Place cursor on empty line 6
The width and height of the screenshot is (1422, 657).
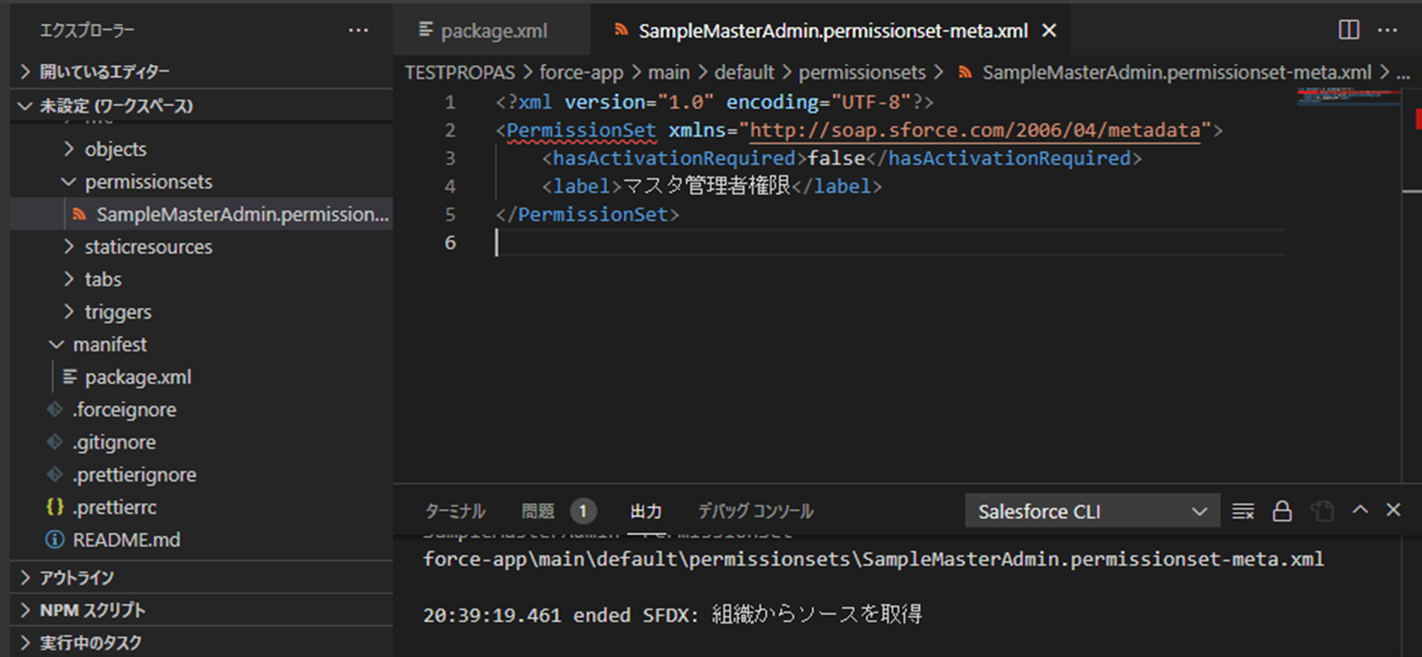(890, 242)
